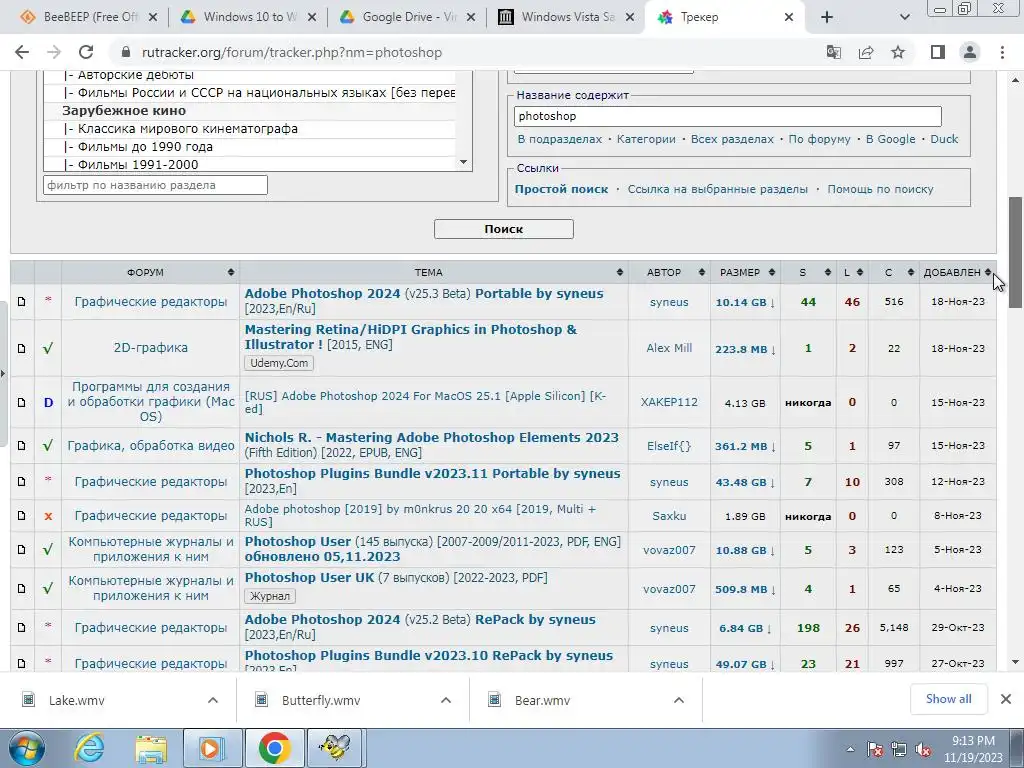Screen dimensions: 1024x768
Task: Open the Bear.wmv downloaded file
Action: [x=542, y=700]
